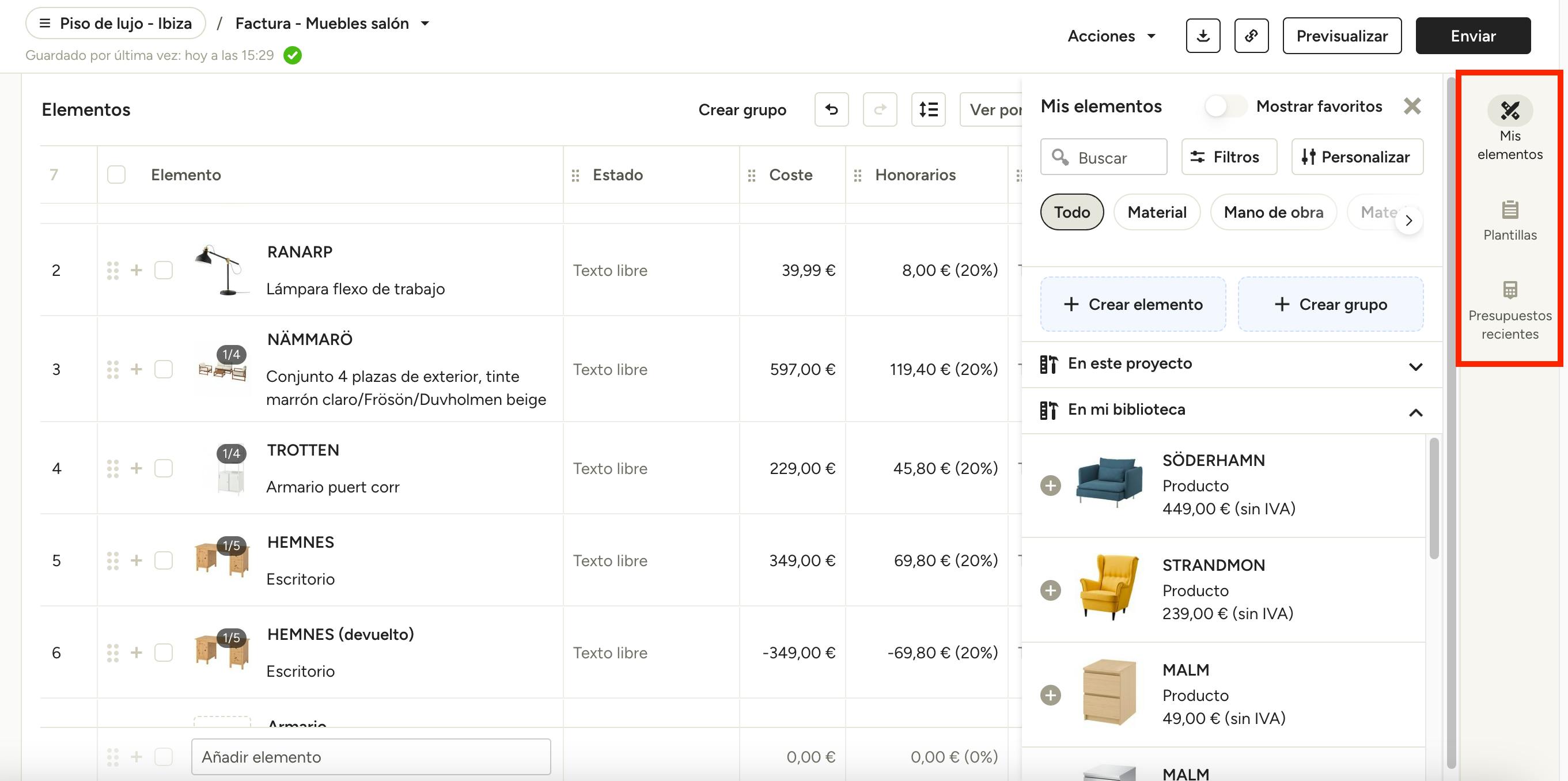Viewport: 1568px width, 781px height.
Task: Close the Mis elementos panel
Action: pyautogui.click(x=1411, y=106)
